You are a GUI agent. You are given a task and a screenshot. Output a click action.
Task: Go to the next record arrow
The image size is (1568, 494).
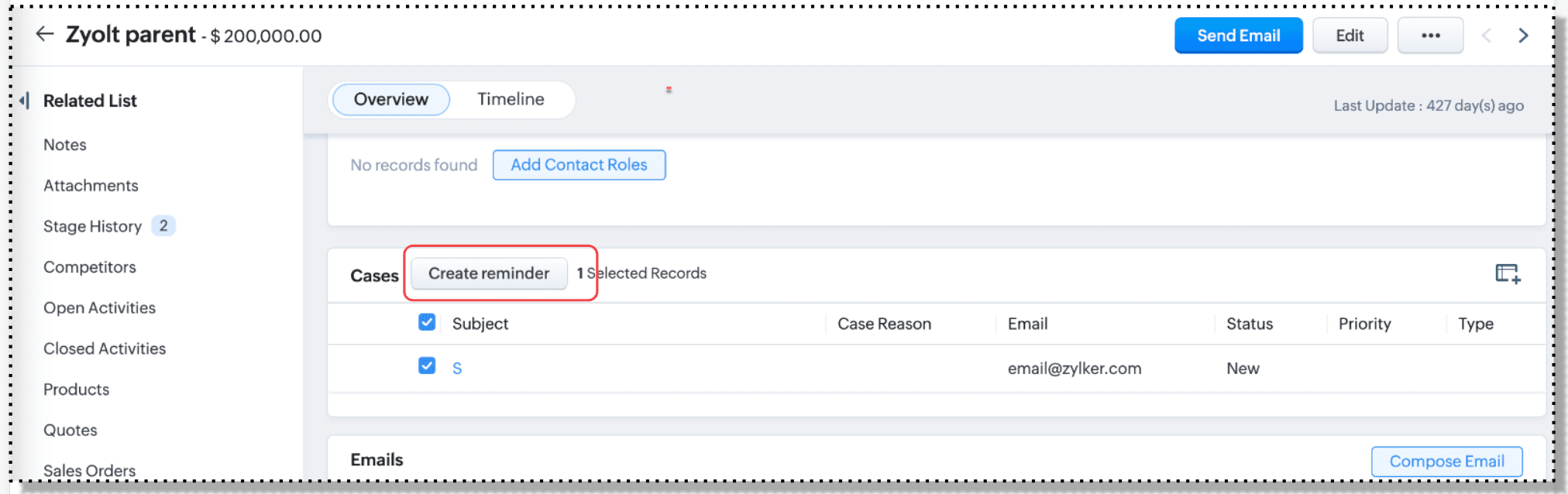click(1523, 36)
